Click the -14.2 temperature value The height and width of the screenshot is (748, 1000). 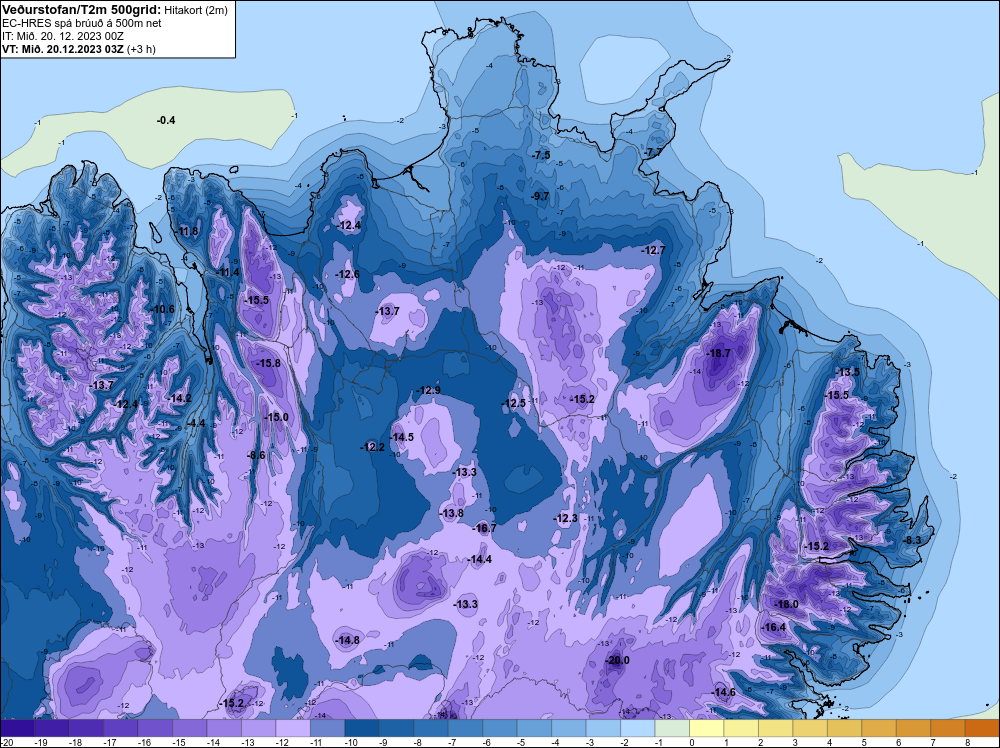[x=179, y=399]
